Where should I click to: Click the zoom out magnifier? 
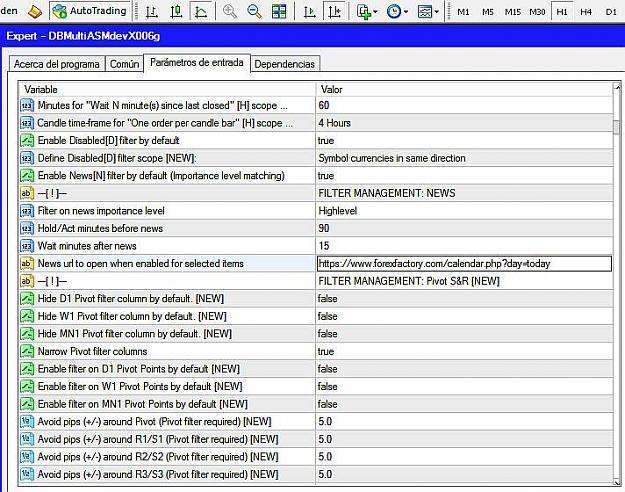point(254,12)
